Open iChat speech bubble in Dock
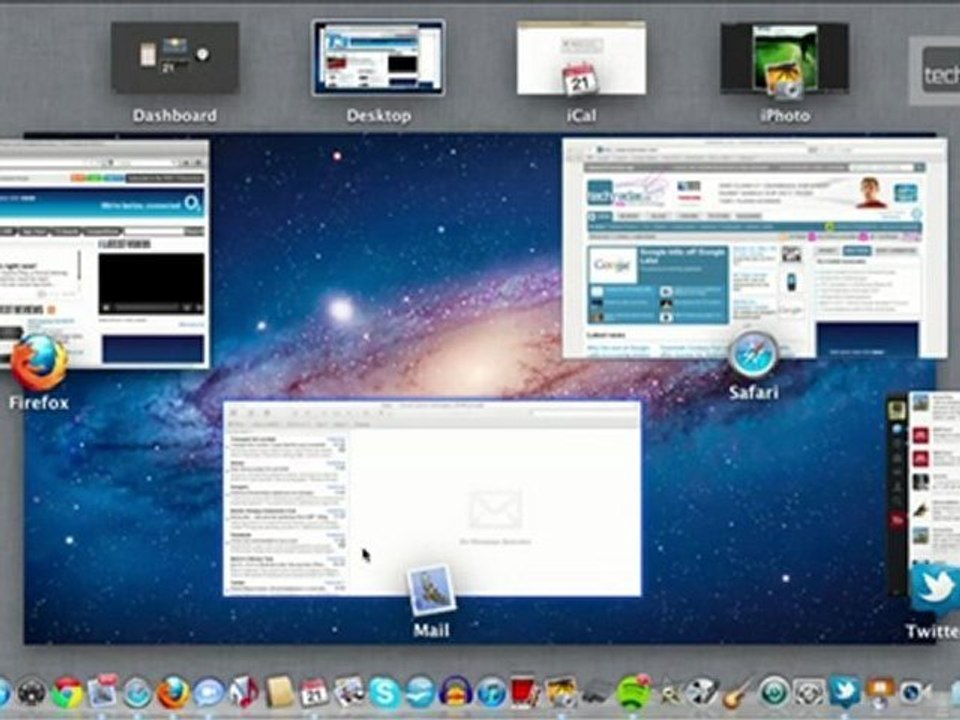 pyautogui.click(x=209, y=692)
